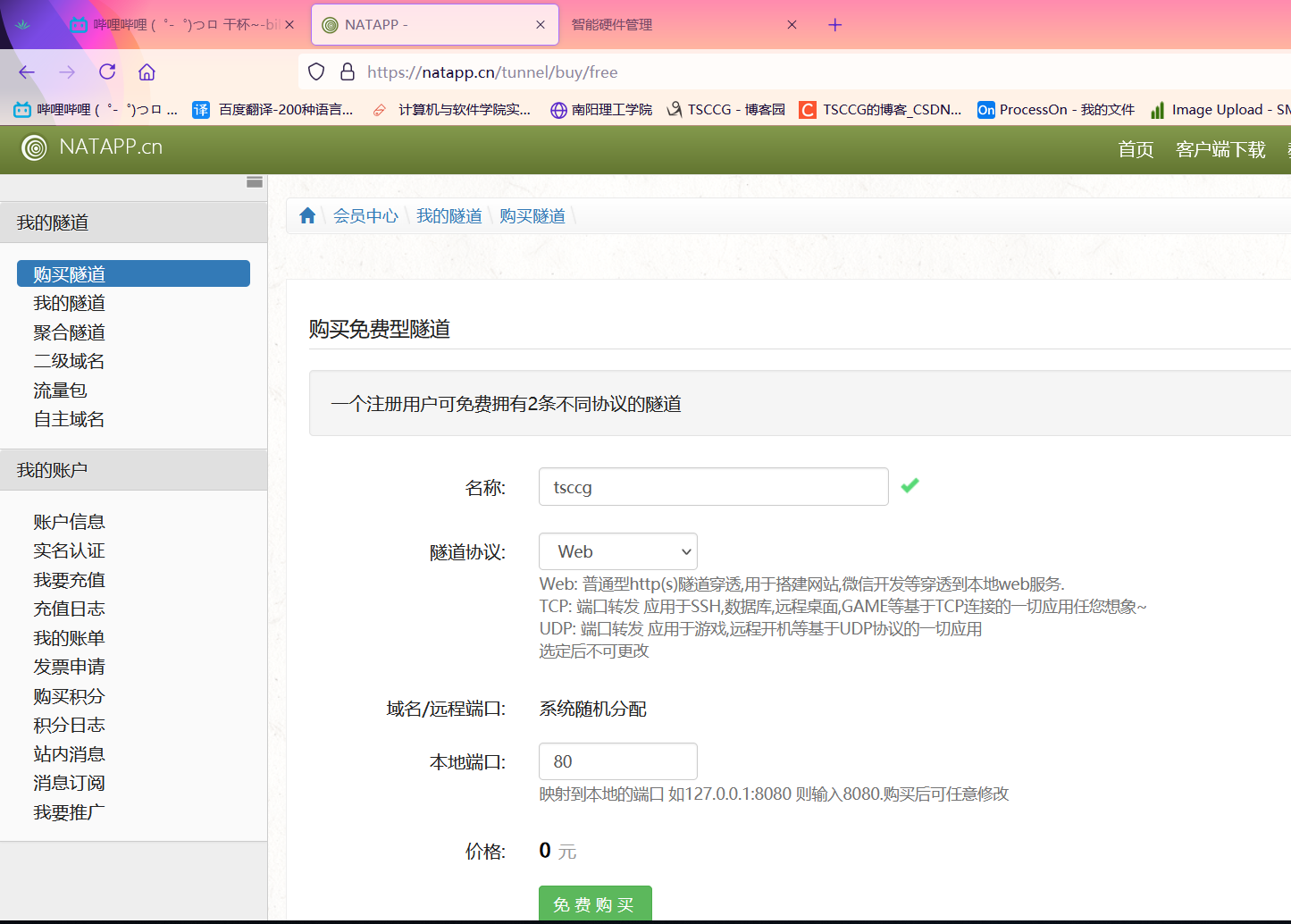This screenshot has height=924, width=1291.
Task: Open TSCCG的博客_CSDN bookmark
Action: click(881, 110)
